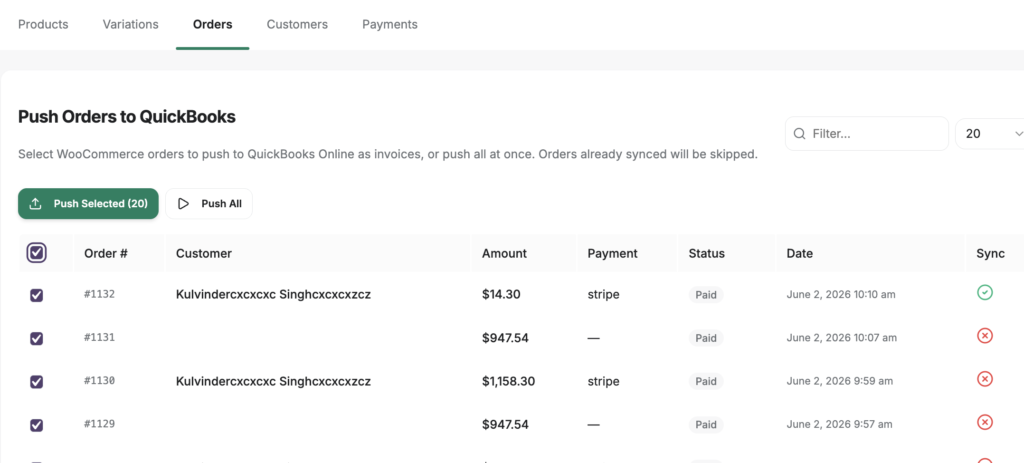Click customer name in order #1130 row
Screen dimensions: 1024x463
click(x=274, y=381)
